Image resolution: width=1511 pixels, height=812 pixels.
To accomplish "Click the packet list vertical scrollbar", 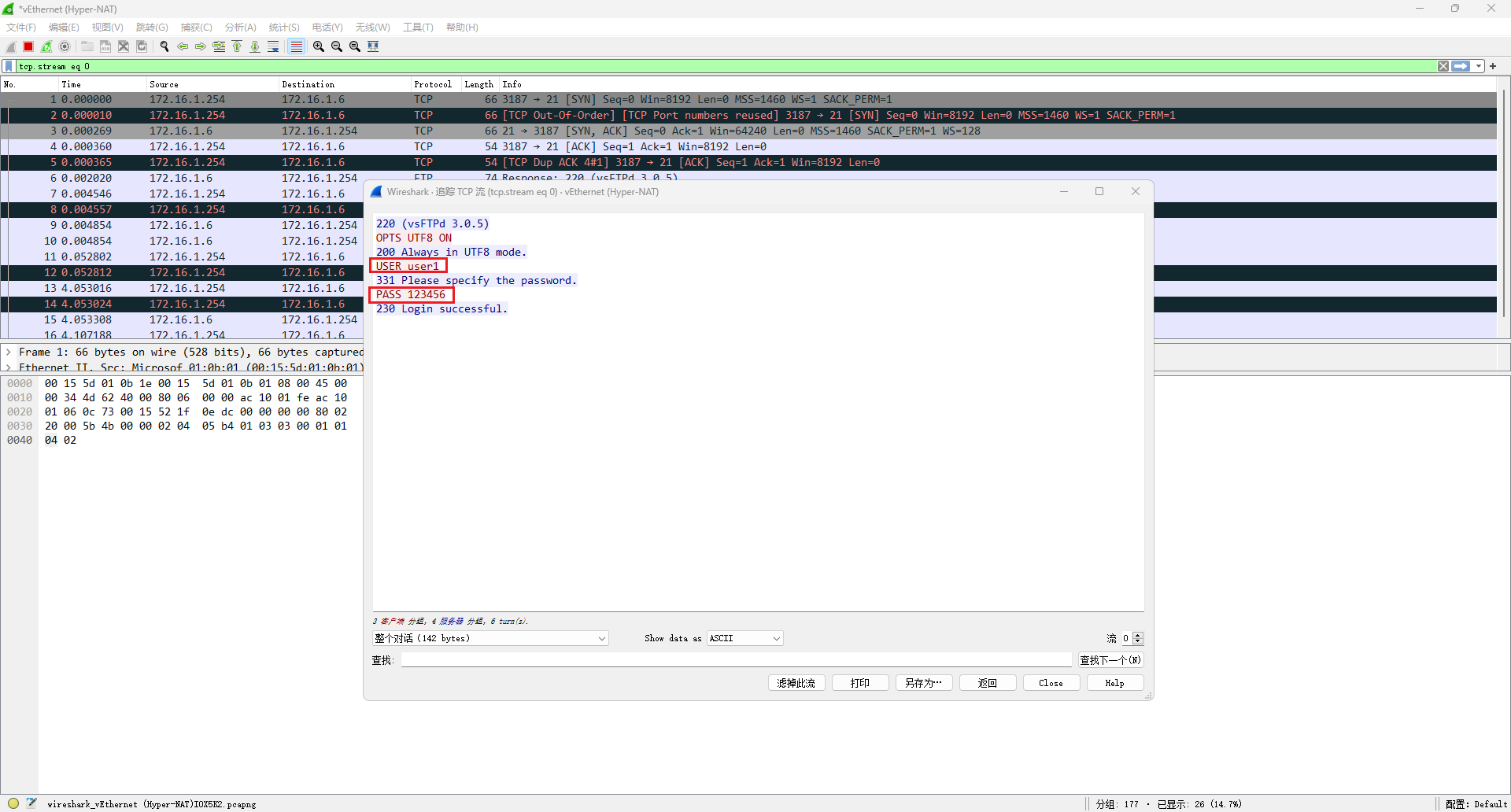I will coord(1503,205).
